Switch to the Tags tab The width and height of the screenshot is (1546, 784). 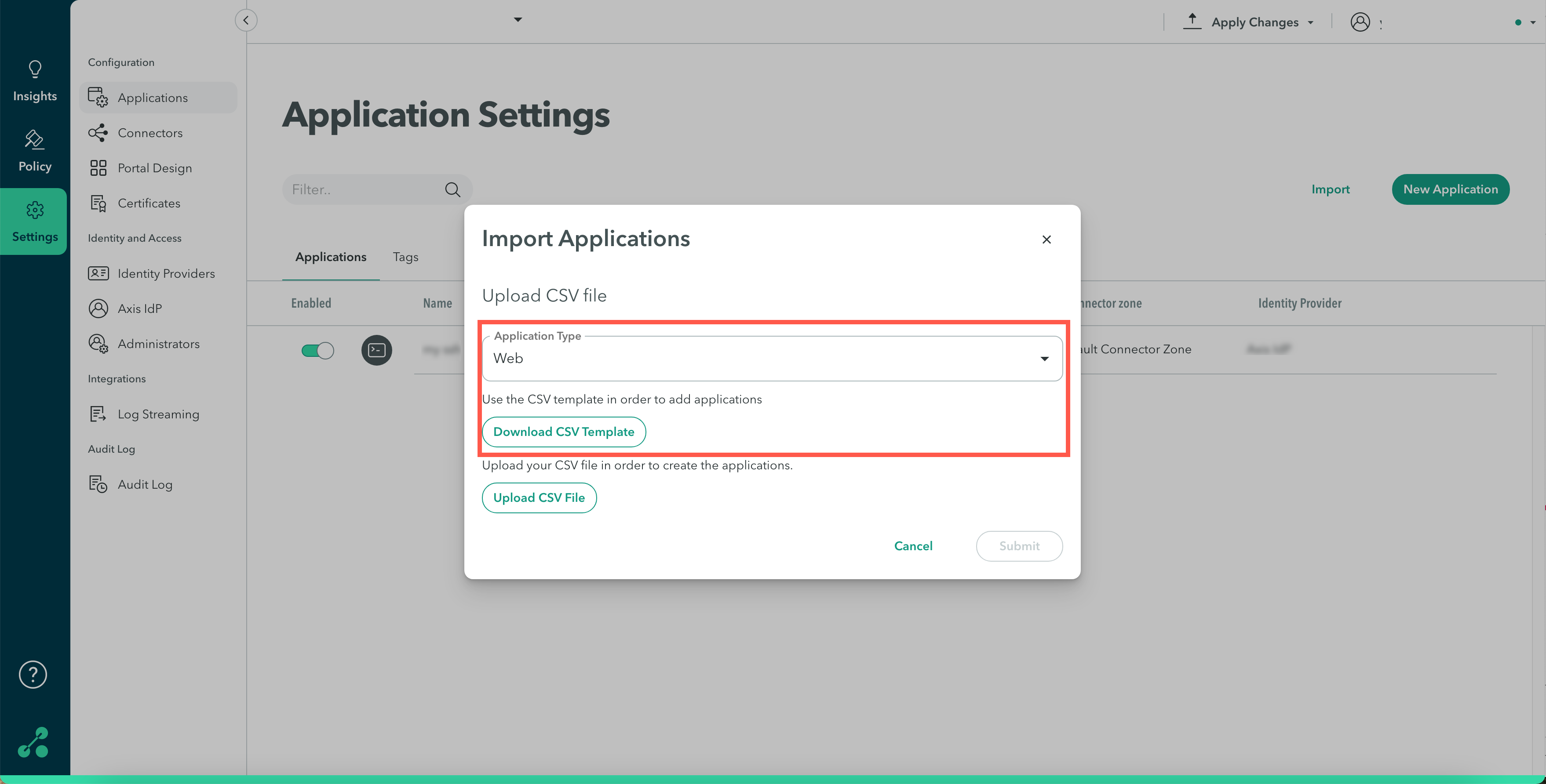[x=405, y=257]
